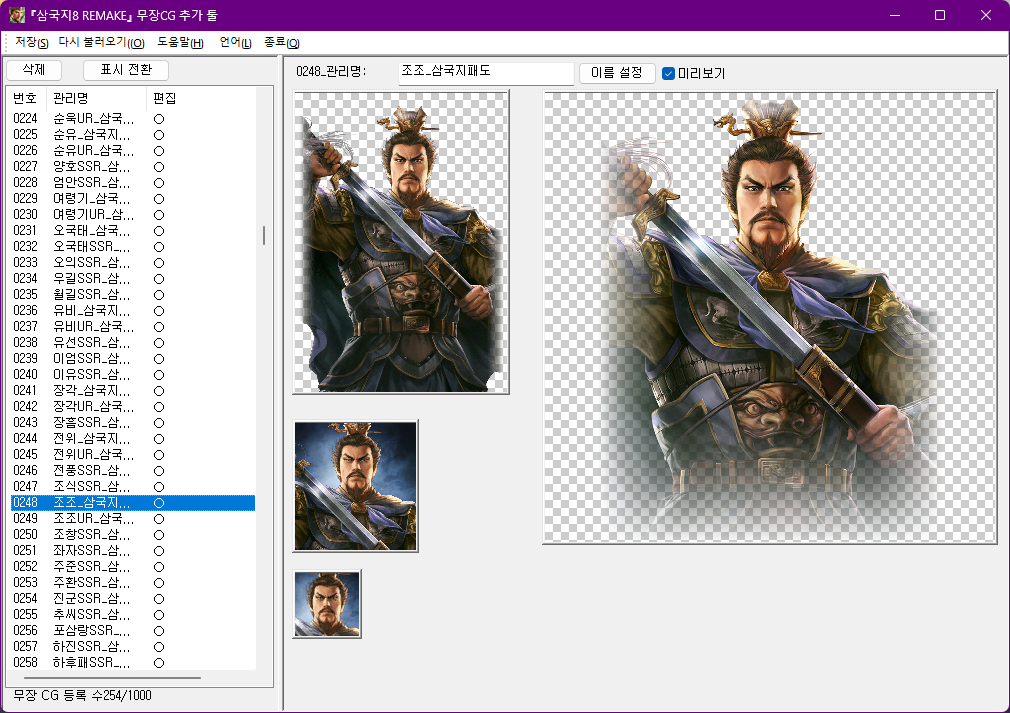Open the 다시 불러오기(O) menu

point(101,43)
